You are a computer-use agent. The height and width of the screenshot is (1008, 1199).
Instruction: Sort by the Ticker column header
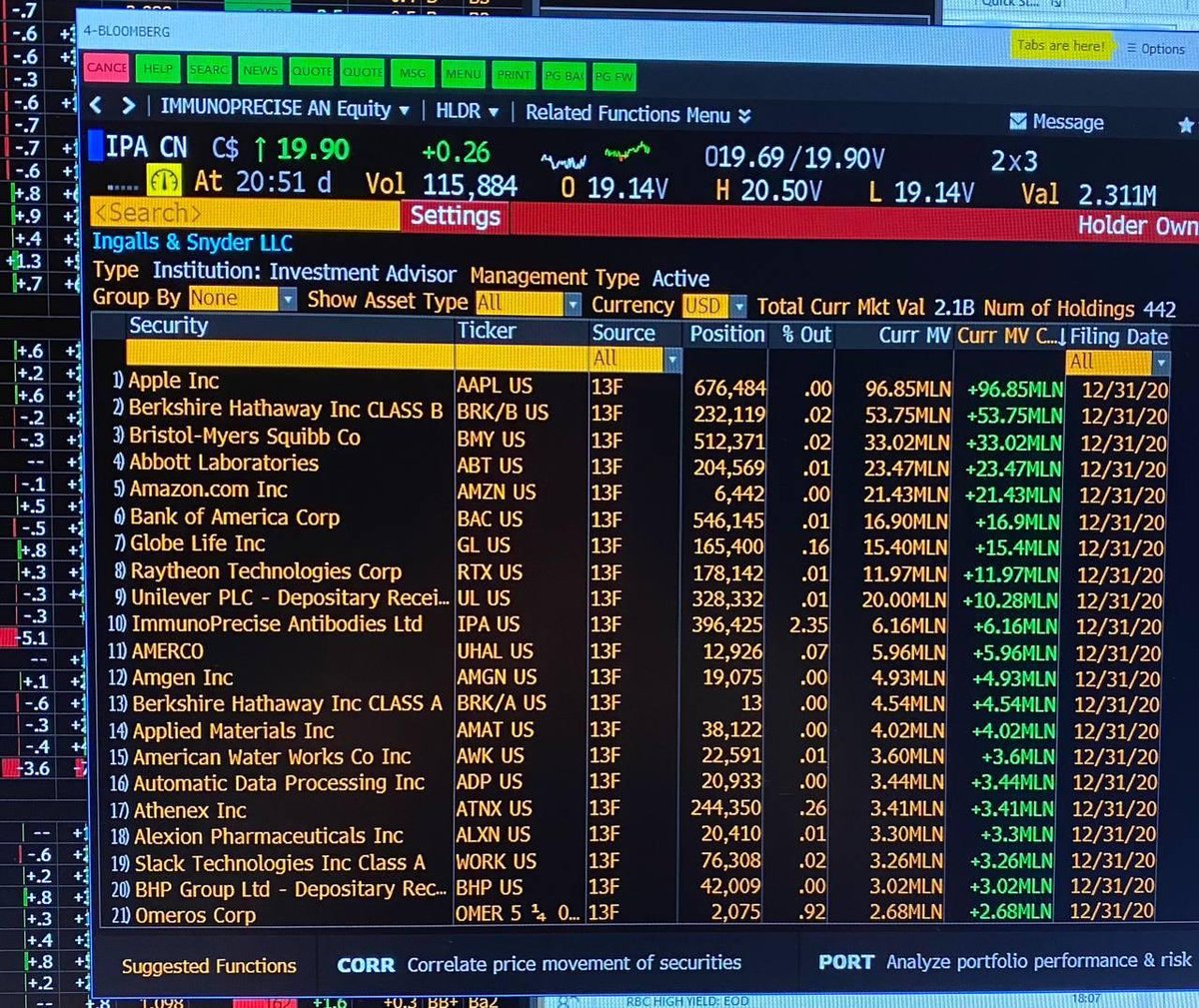point(487,331)
